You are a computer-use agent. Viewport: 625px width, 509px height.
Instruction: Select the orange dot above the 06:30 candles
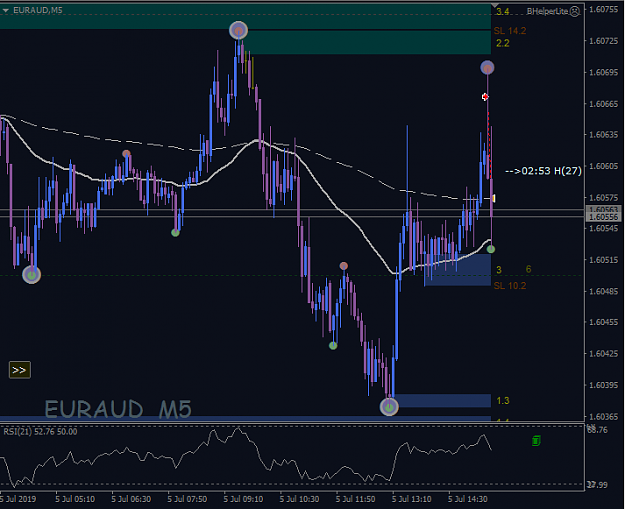coord(126,153)
